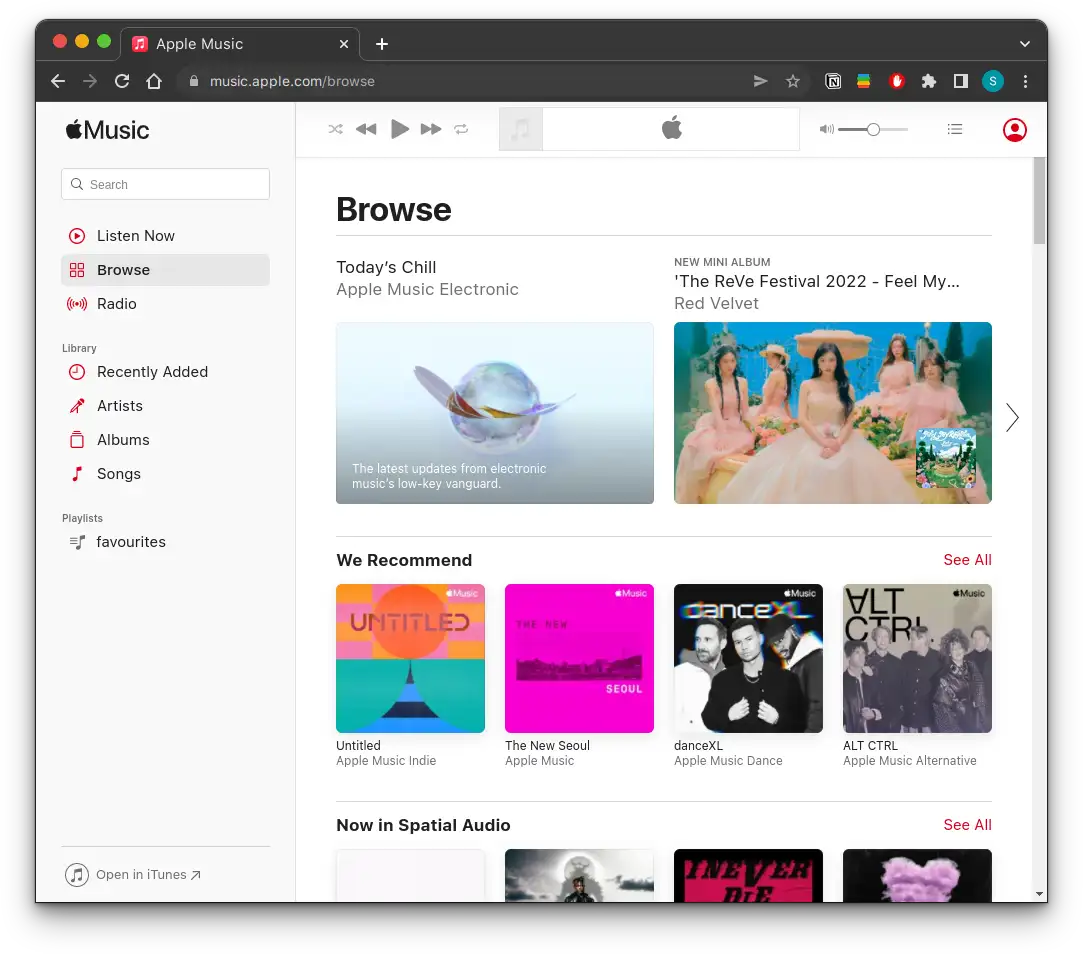The height and width of the screenshot is (954, 1083).
Task: Open the Untitled playlist cover
Action: pos(410,658)
